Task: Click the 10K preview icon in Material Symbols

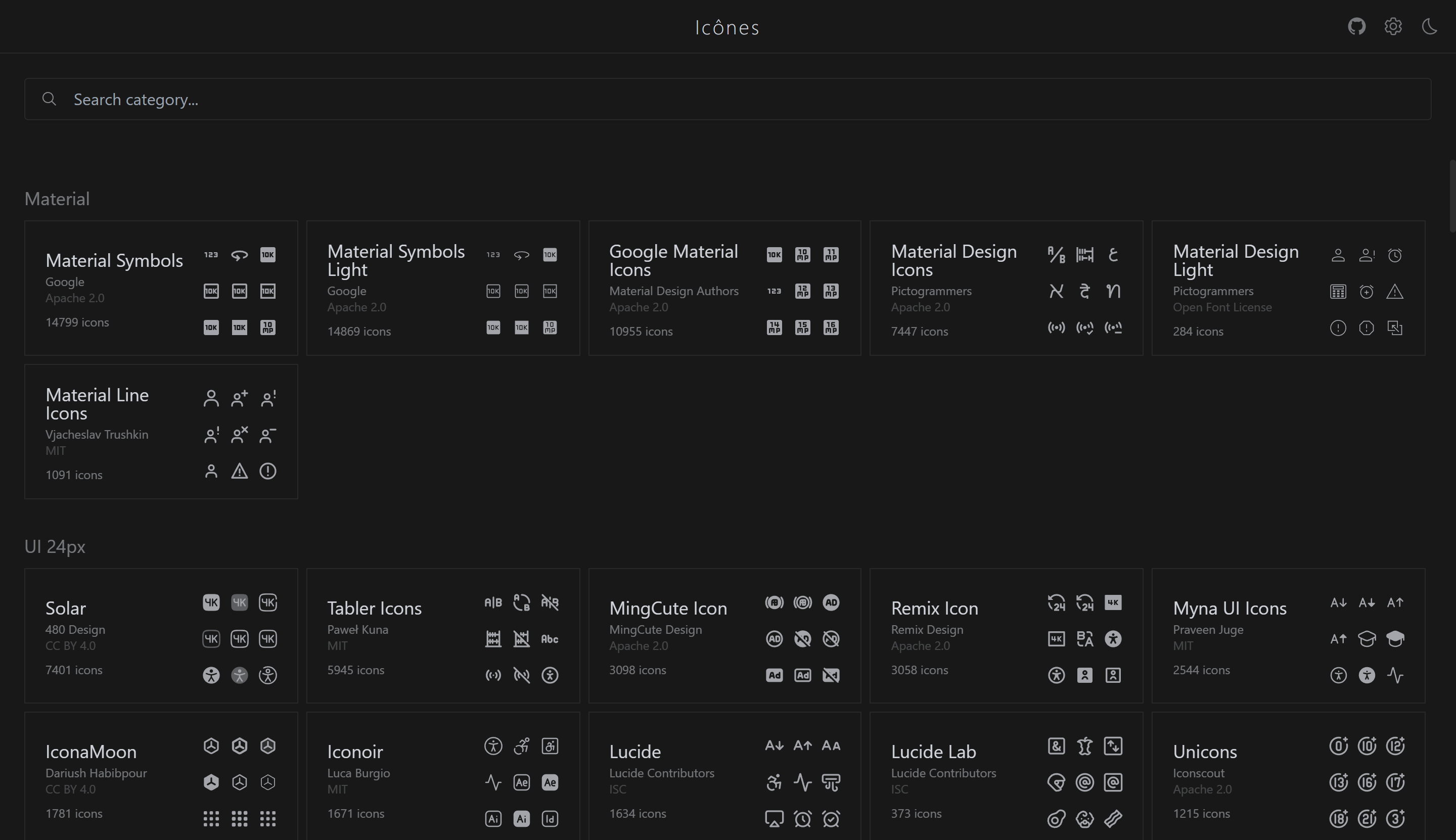Action: click(268, 254)
